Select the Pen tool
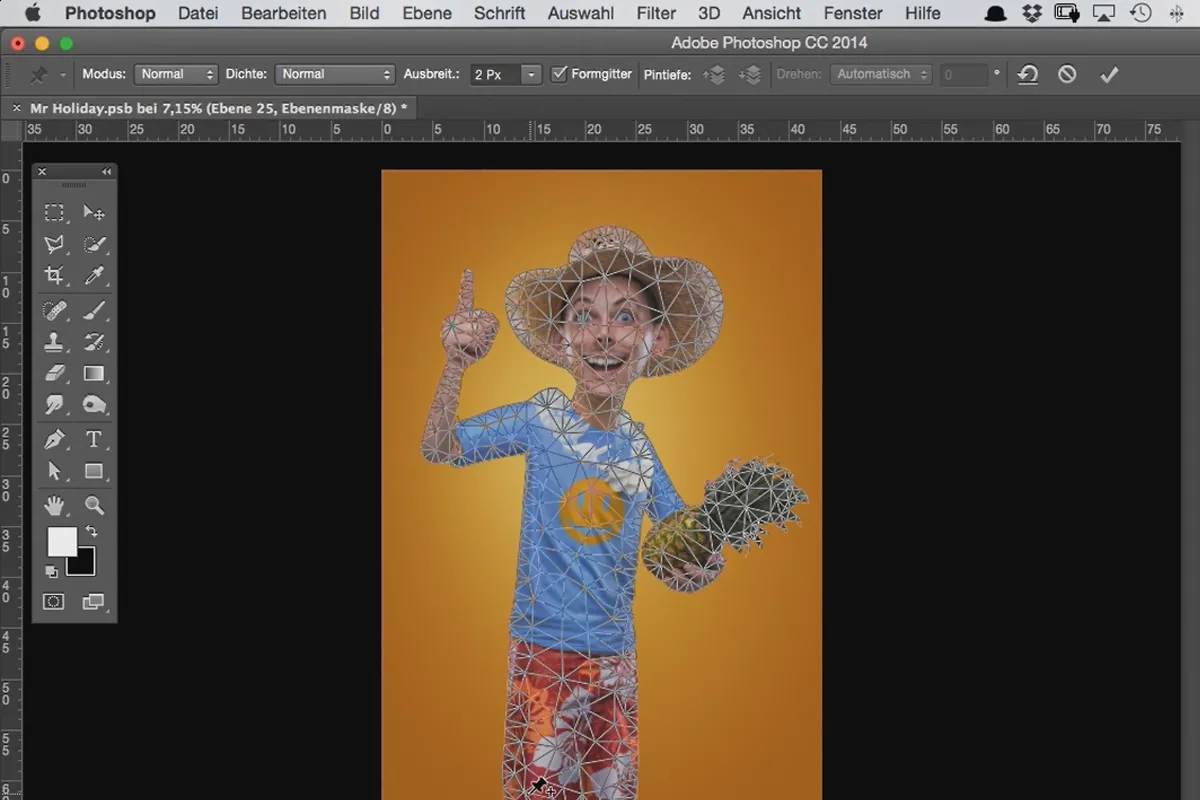1200x800 pixels. pyautogui.click(x=54, y=439)
